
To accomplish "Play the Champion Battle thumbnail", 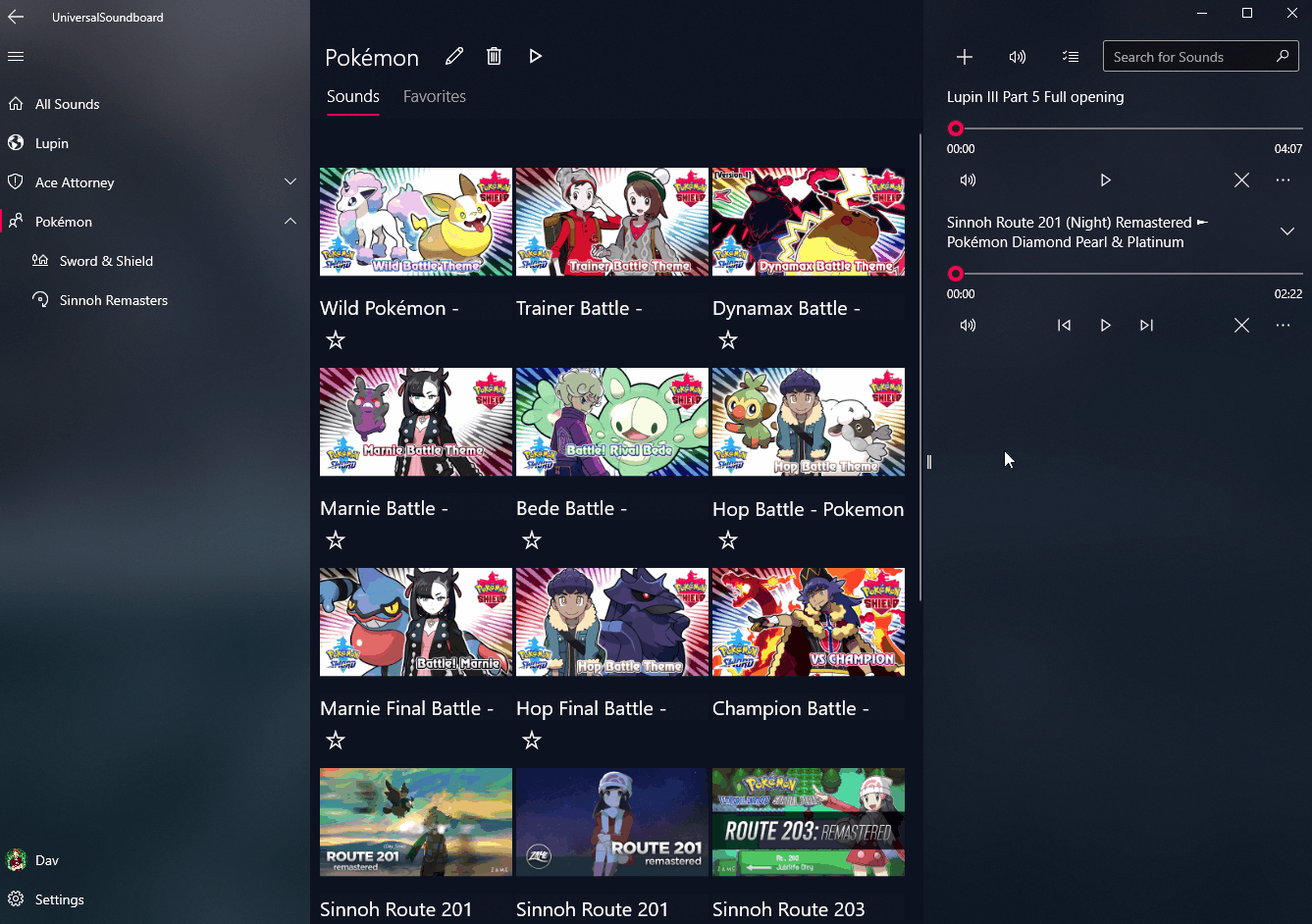I will 809,622.
